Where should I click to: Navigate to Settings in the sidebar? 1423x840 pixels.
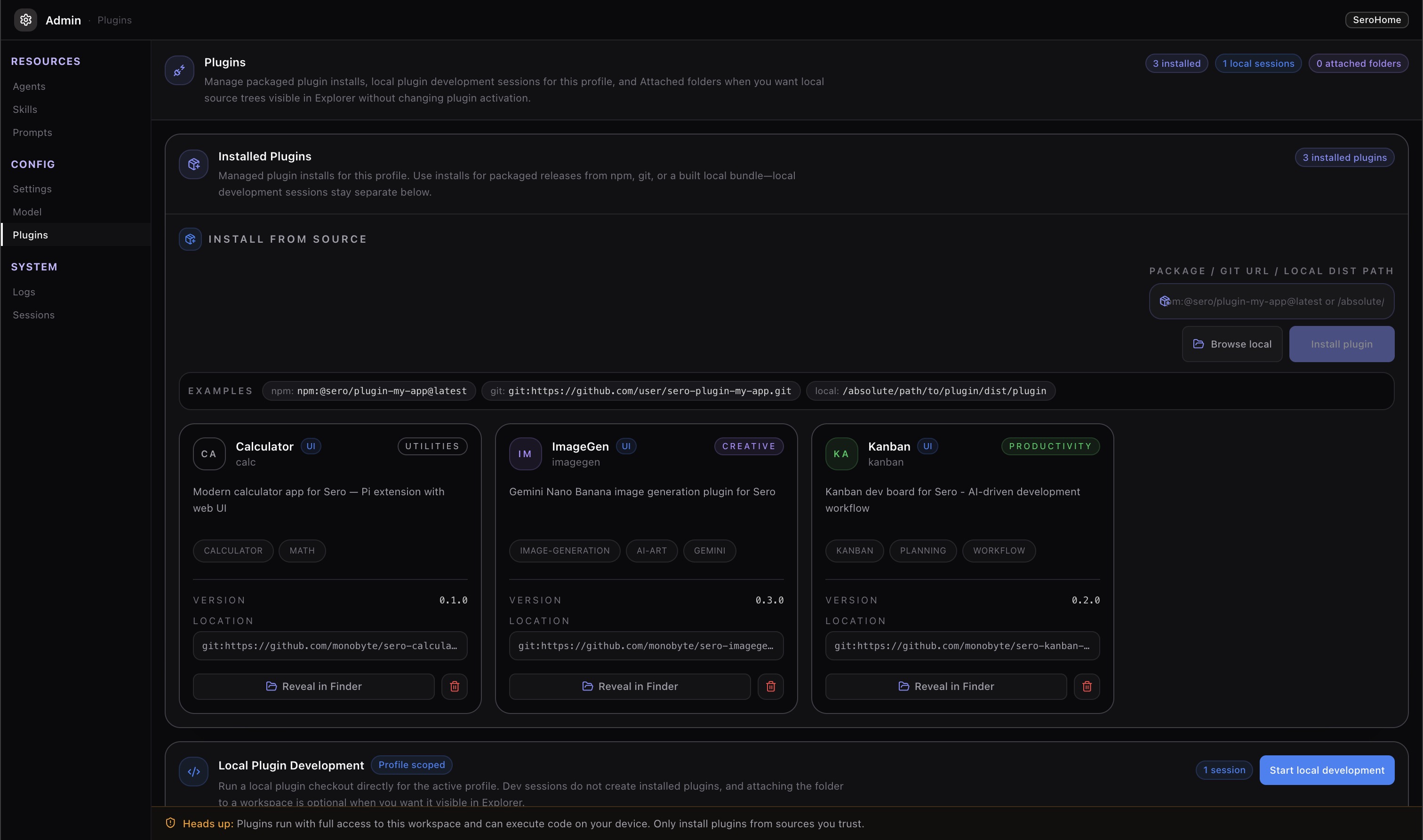32,189
